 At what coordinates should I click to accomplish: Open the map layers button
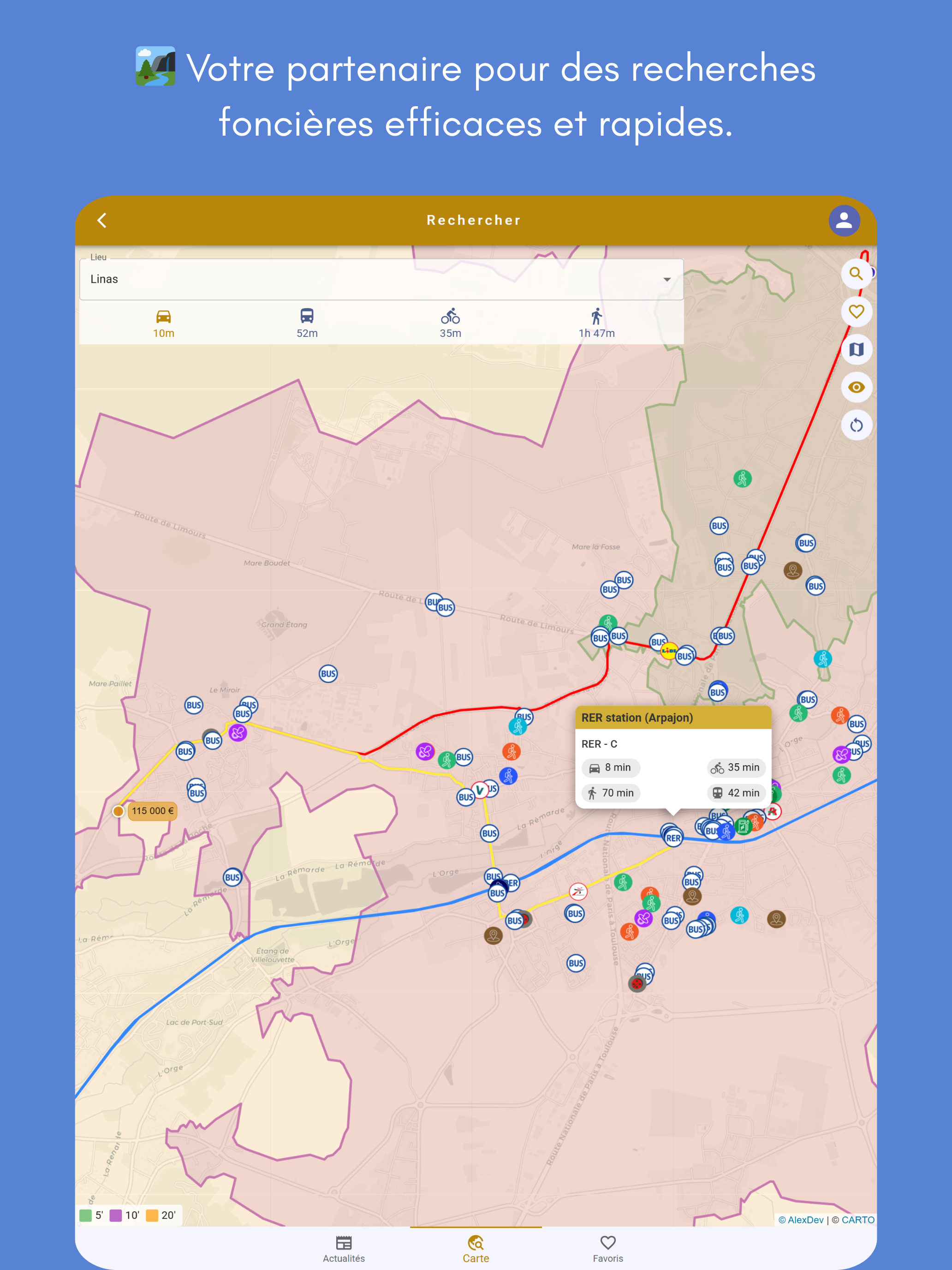[x=856, y=350]
